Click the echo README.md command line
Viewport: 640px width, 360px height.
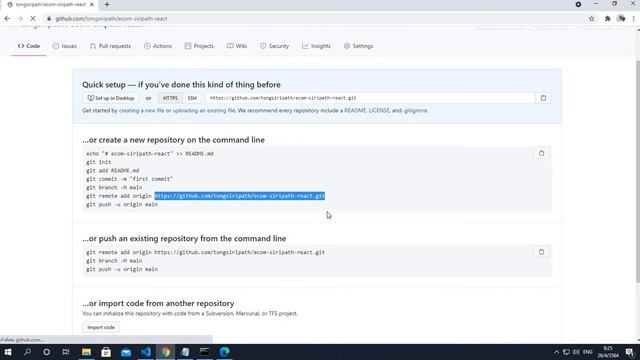point(149,154)
